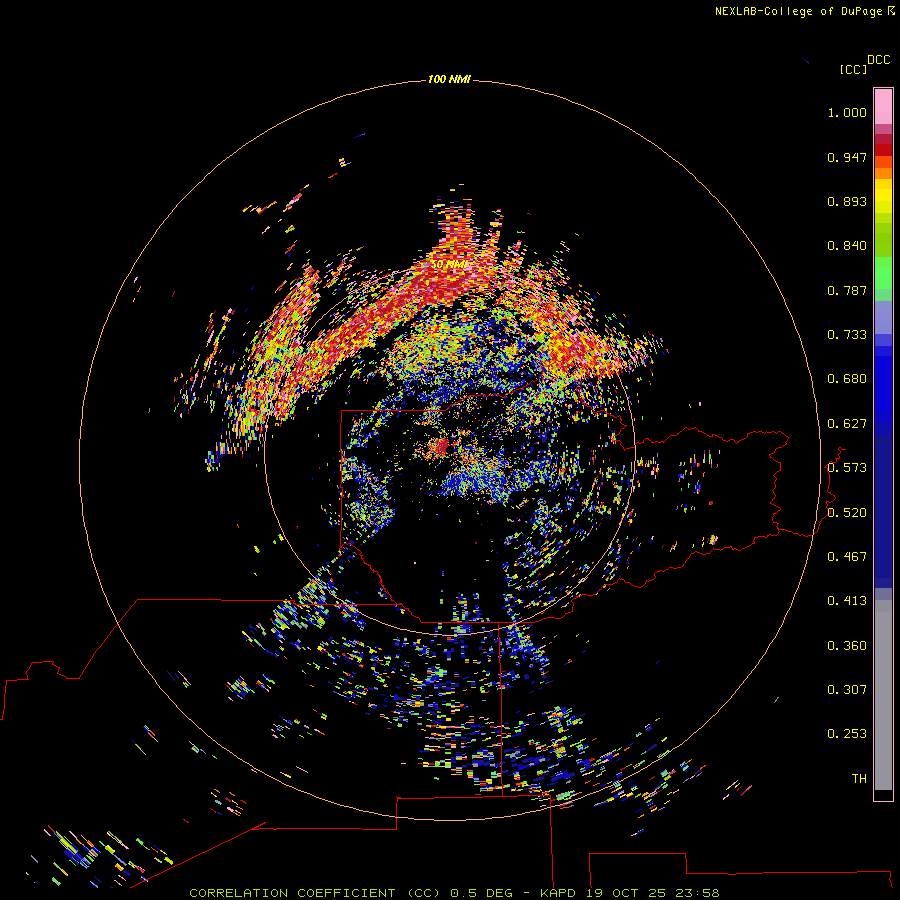Viewport: 900px width, 900px height.
Task: Click the 0.947 legend value
Action: (x=847, y=157)
